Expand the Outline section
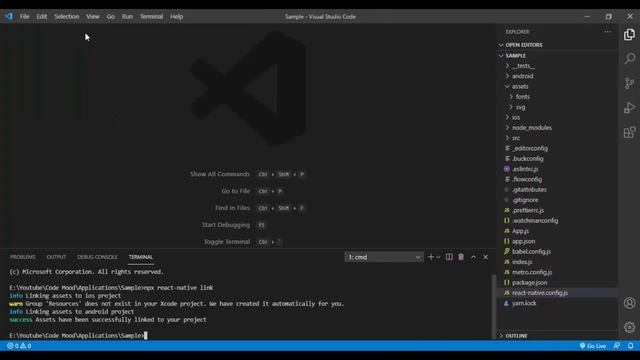Image resolution: width=640 pixels, height=360 pixels. click(558, 336)
